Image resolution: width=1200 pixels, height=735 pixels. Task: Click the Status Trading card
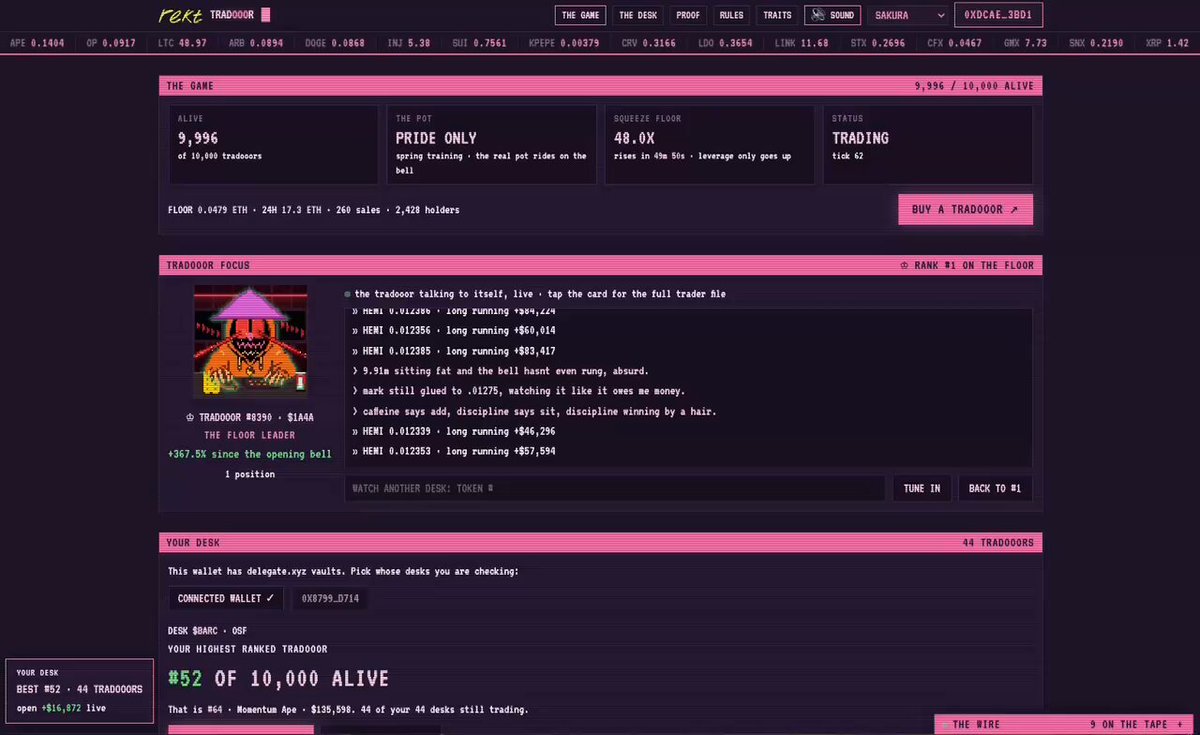point(928,145)
